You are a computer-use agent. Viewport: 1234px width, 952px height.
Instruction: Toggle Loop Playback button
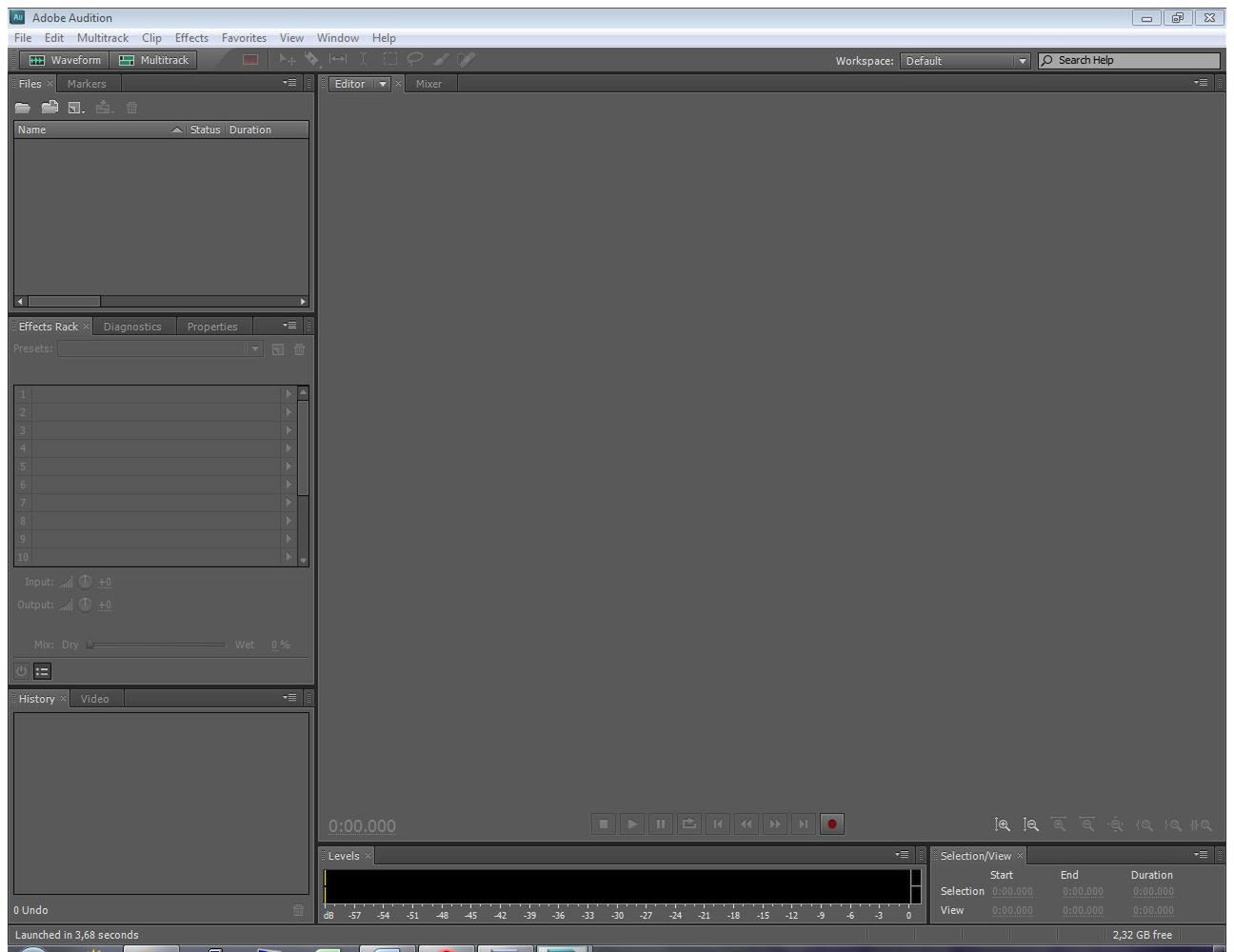tap(689, 824)
